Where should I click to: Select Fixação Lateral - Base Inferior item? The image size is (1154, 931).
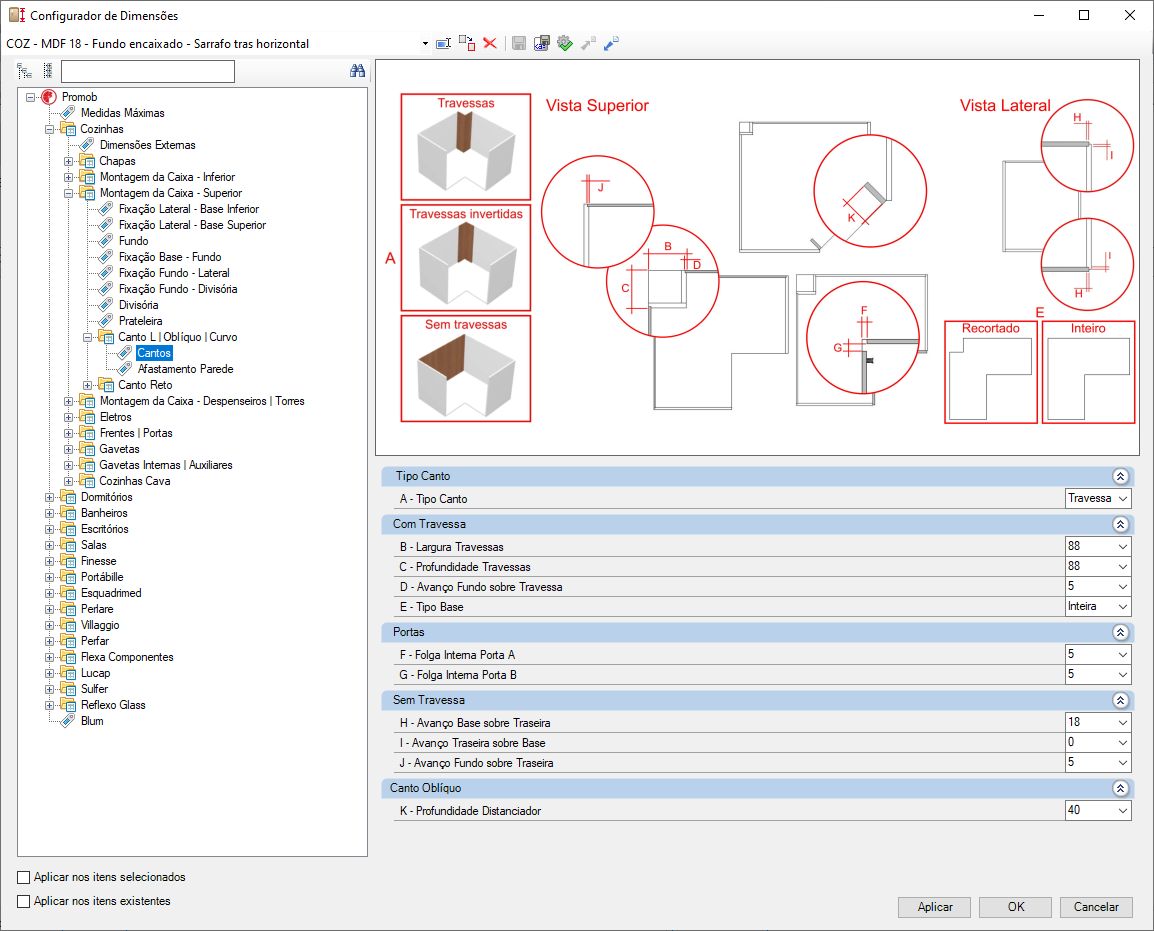coord(189,209)
